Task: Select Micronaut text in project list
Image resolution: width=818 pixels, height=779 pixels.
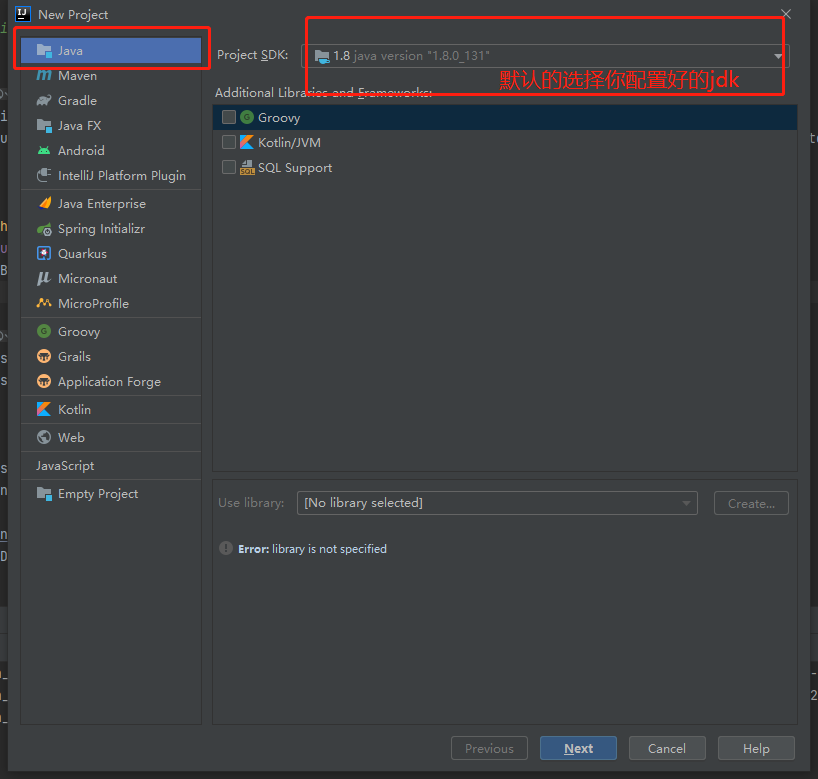Action: click(88, 279)
